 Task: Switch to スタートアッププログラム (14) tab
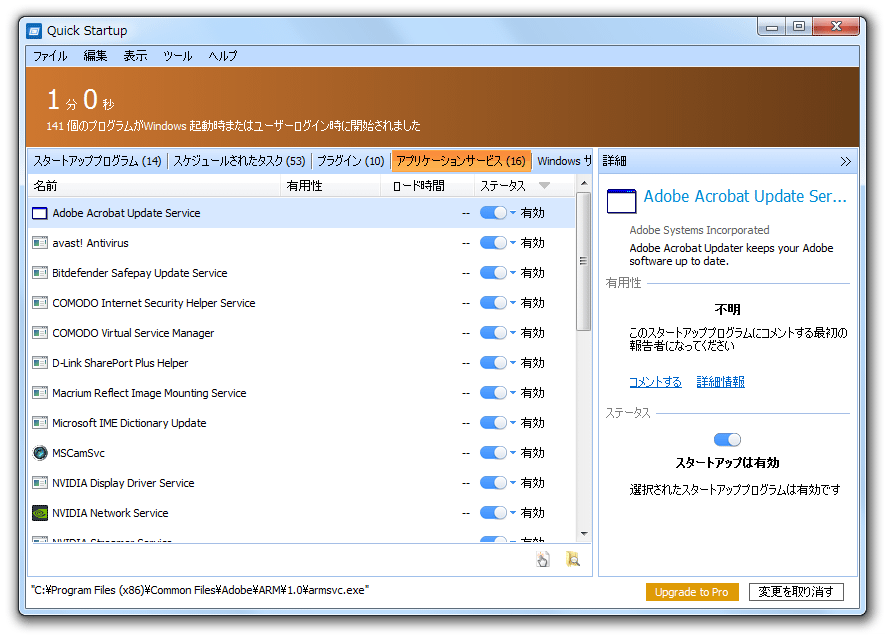[97, 161]
